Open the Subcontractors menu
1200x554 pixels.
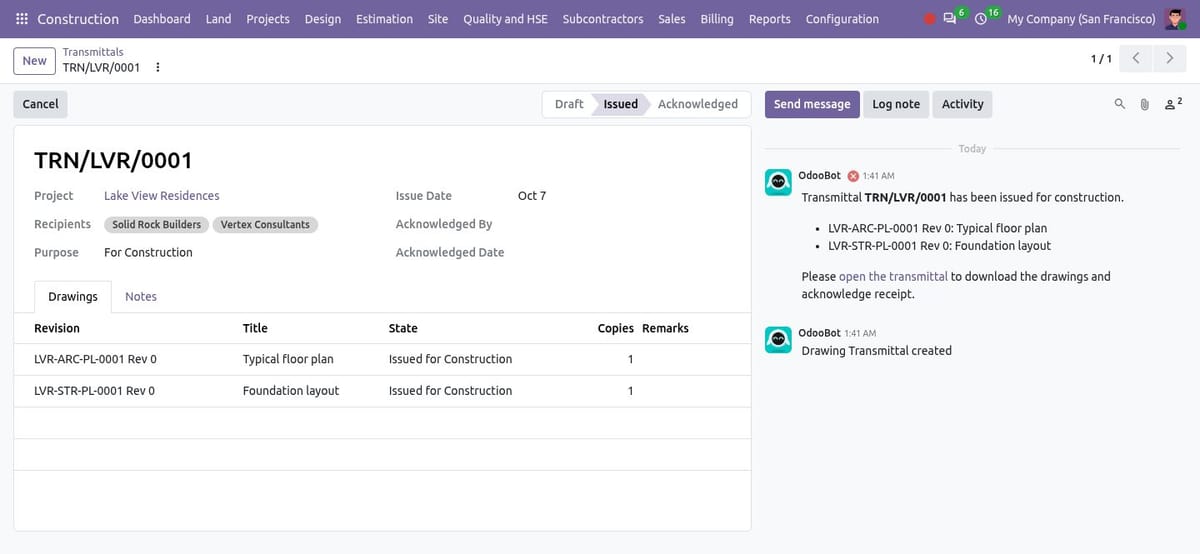click(603, 19)
